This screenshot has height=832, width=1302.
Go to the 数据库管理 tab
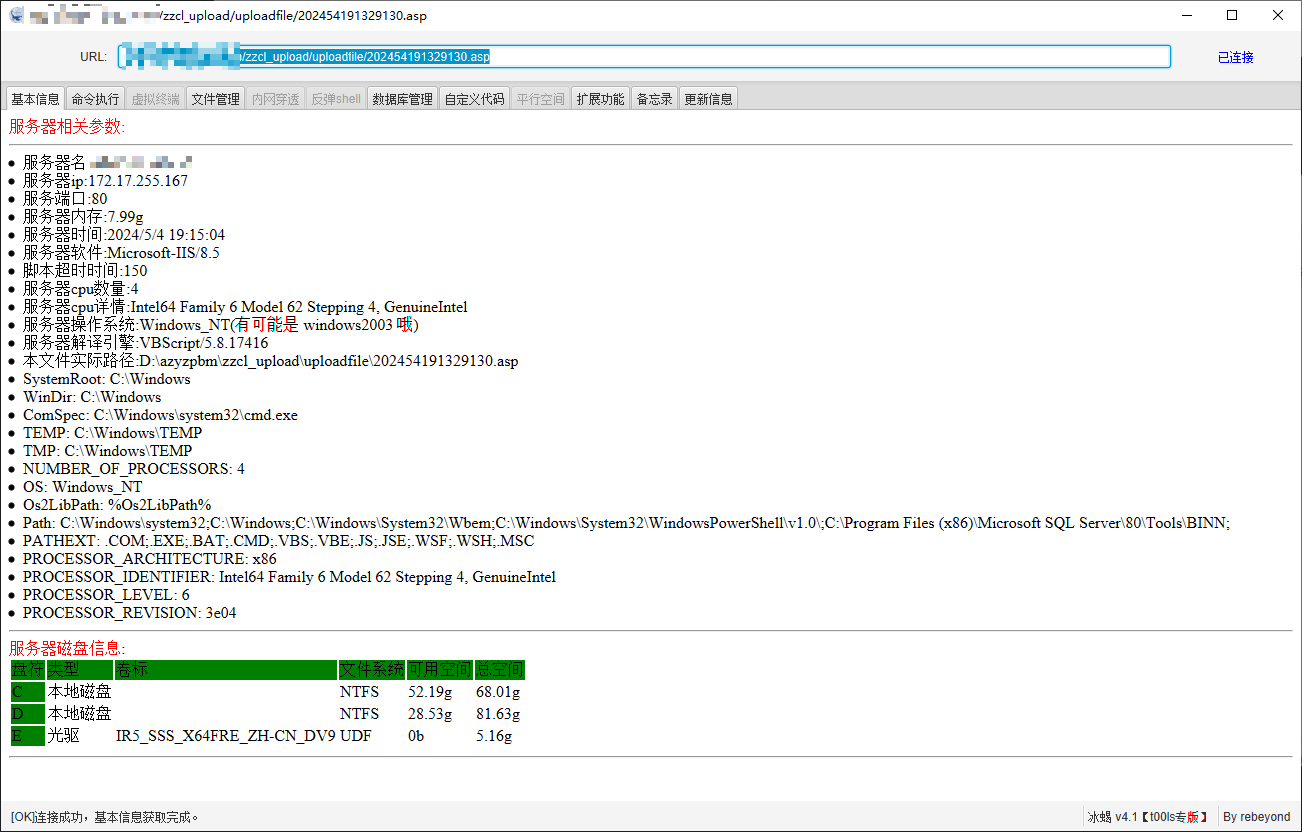[x=402, y=99]
